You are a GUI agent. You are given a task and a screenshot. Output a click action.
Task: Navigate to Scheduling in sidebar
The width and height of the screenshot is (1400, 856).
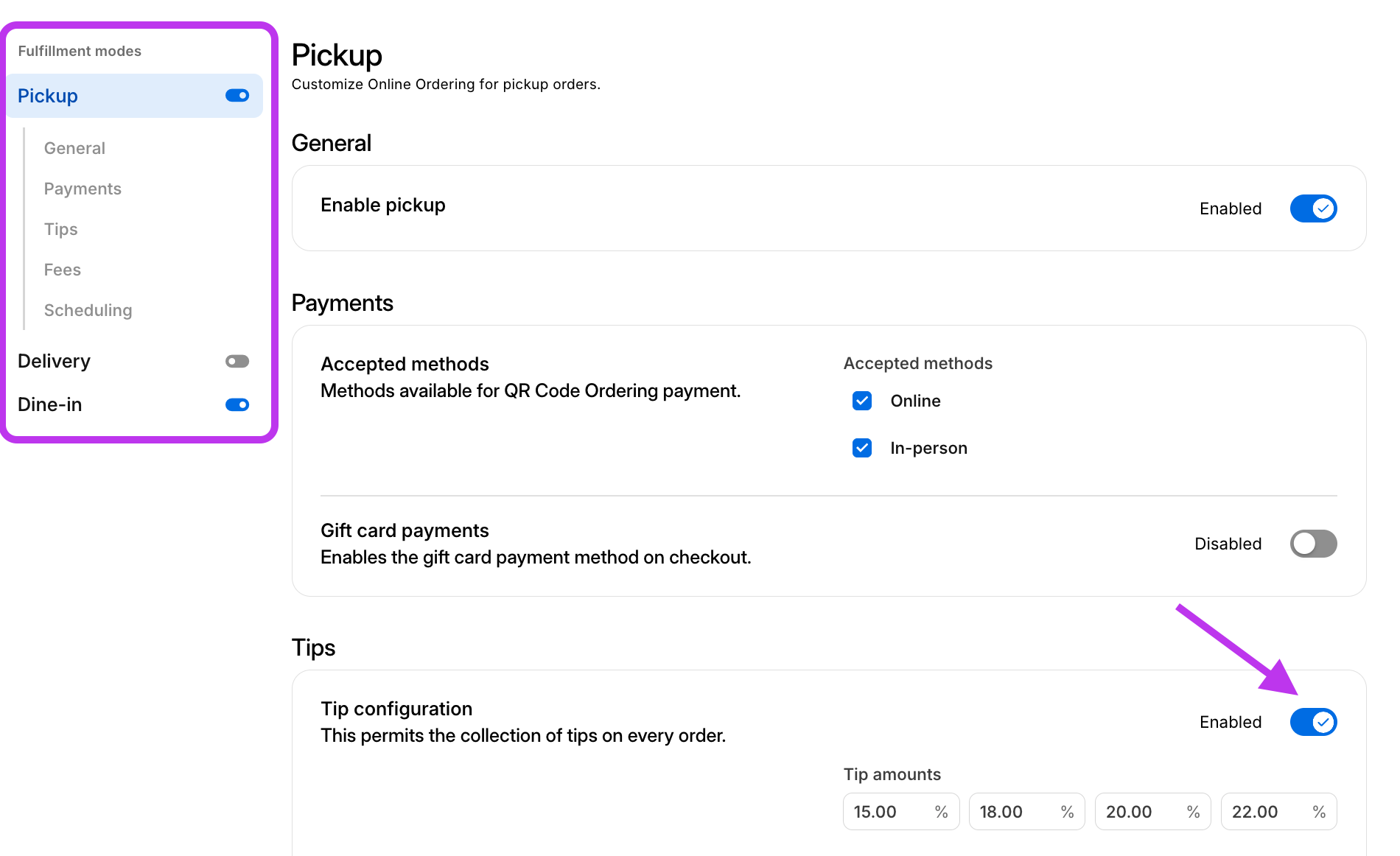[x=88, y=310]
